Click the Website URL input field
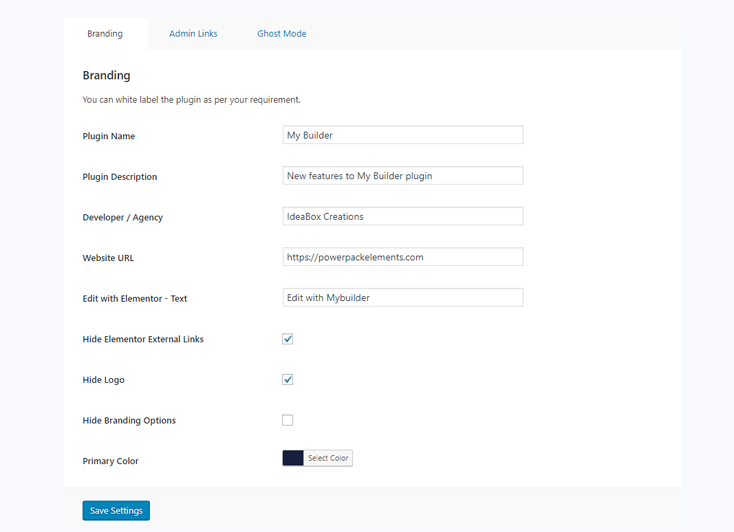Image resolution: width=734 pixels, height=532 pixels. (x=403, y=257)
